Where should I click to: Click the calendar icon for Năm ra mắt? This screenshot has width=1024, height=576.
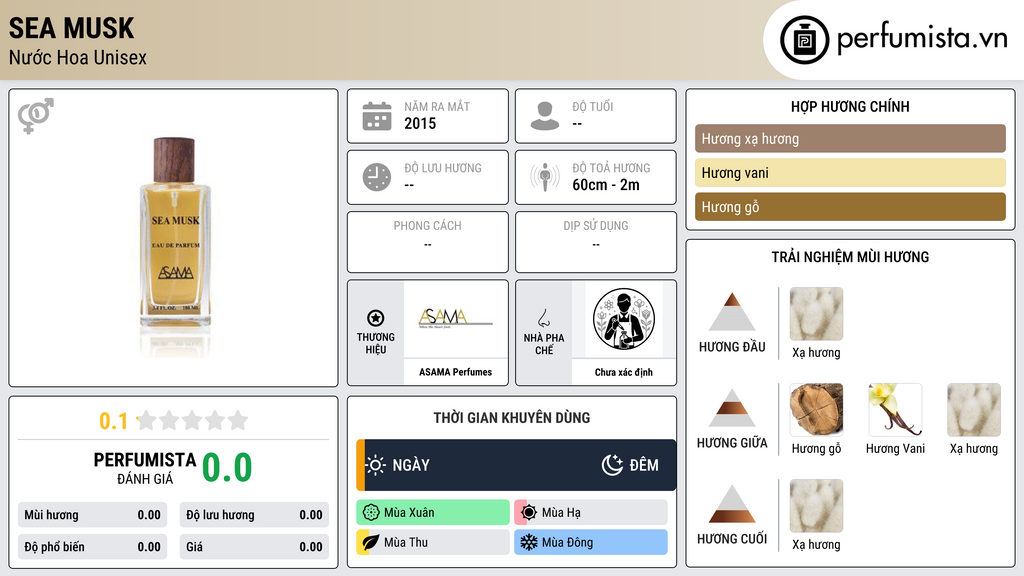point(377,116)
